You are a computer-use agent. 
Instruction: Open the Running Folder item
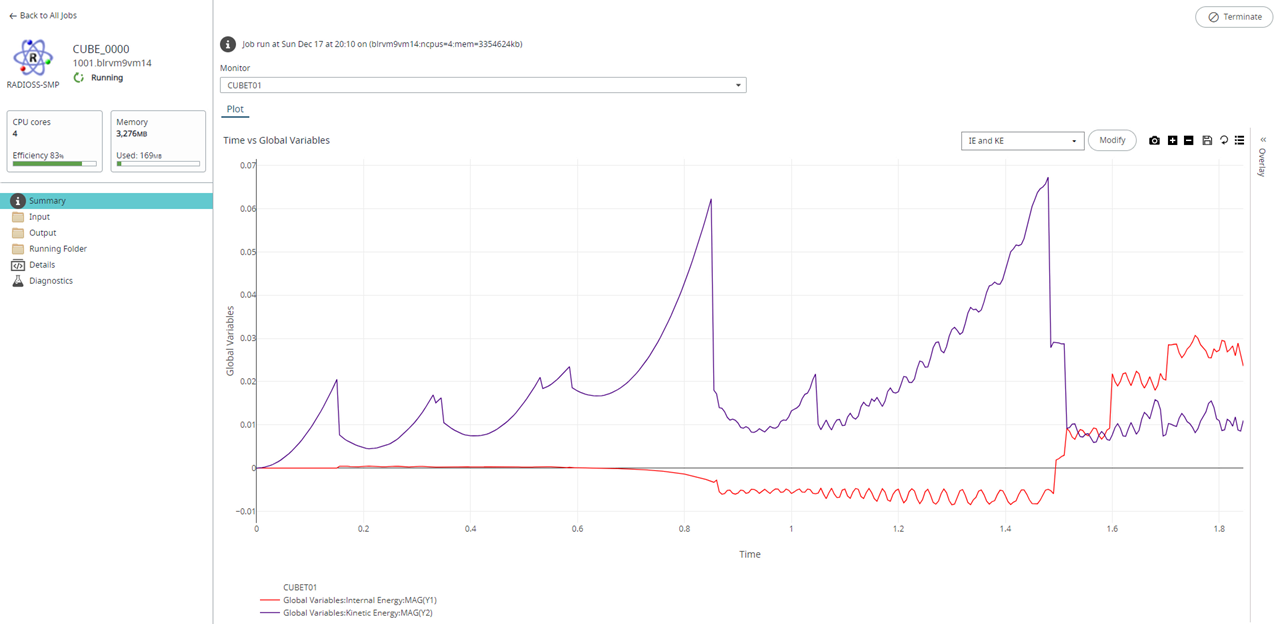pos(57,249)
